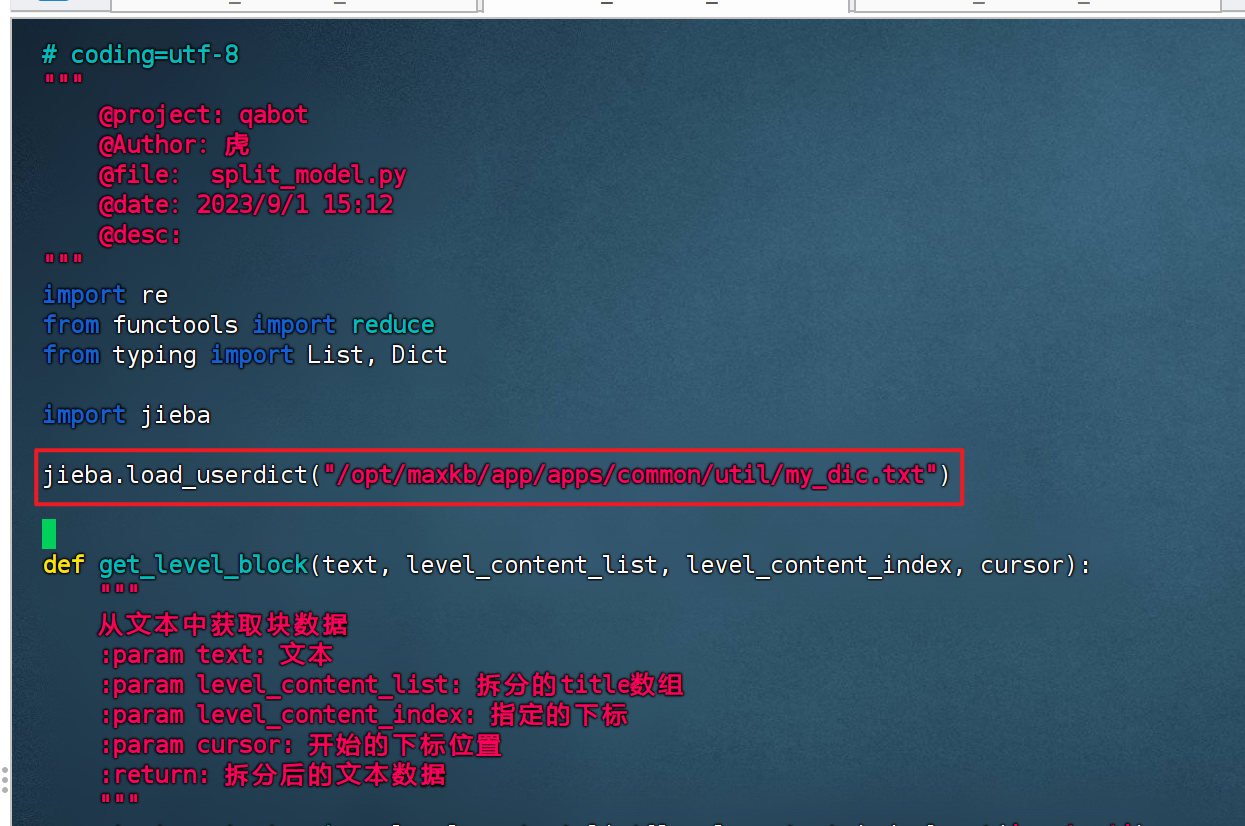
Task: Click the 'import re' statement
Action: (x=106, y=295)
